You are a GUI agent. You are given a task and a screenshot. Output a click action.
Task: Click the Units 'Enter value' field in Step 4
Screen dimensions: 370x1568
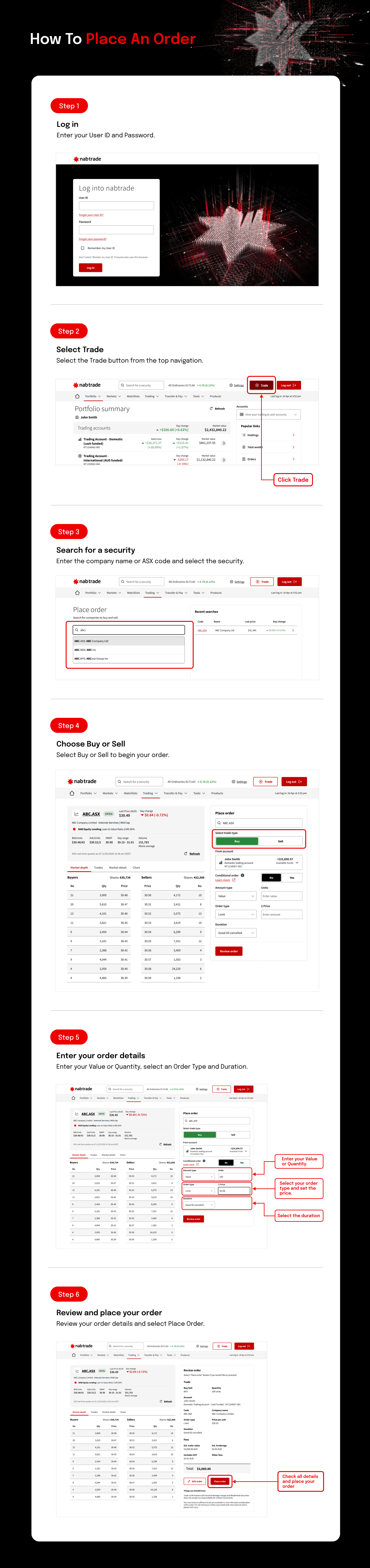click(x=282, y=896)
